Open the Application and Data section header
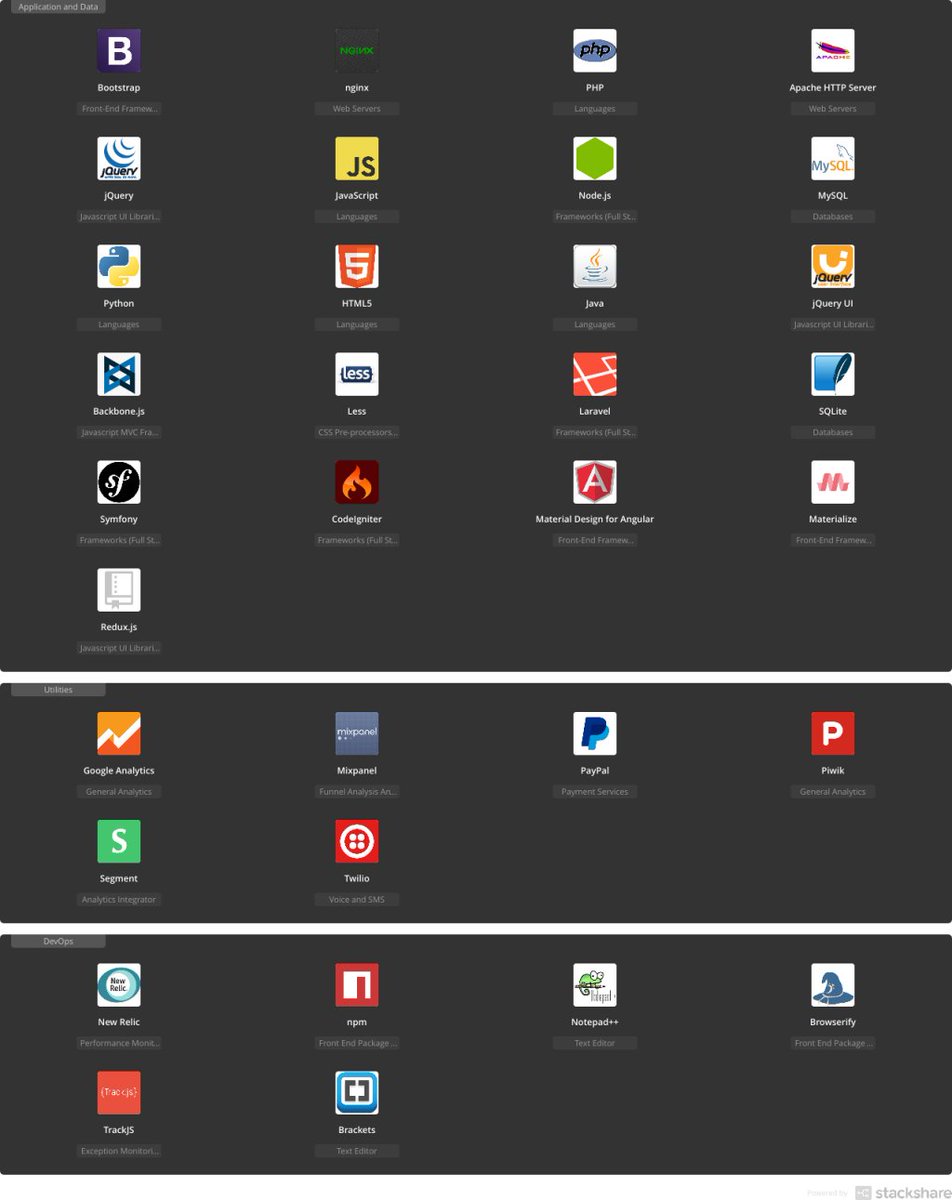Image resolution: width=952 pixels, height=1200 pixels. (58, 7)
